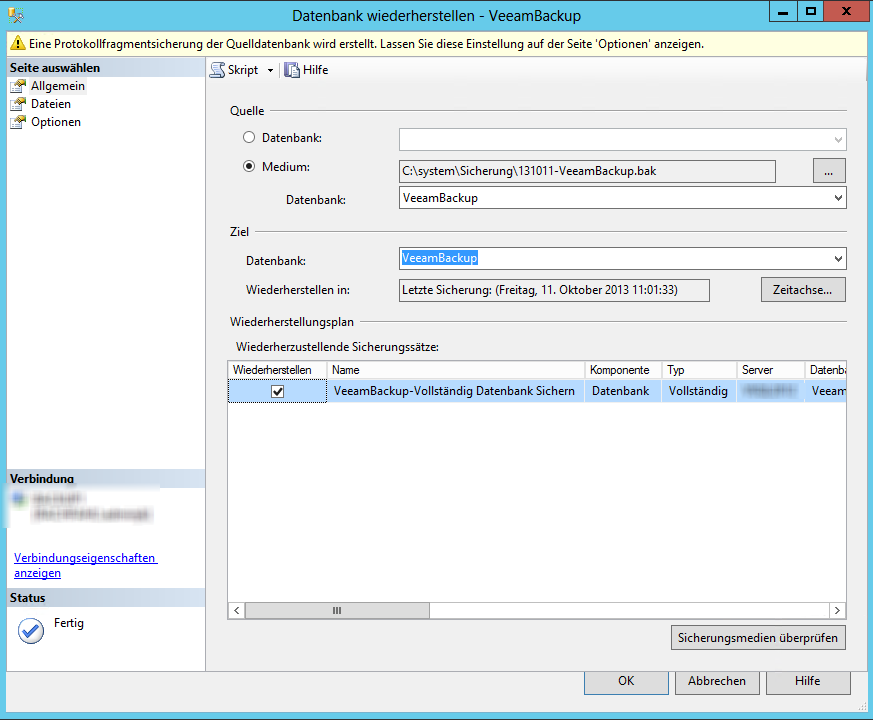Image resolution: width=873 pixels, height=720 pixels.
Task: Minimize the restore dialog window
Action: (783, 12)
